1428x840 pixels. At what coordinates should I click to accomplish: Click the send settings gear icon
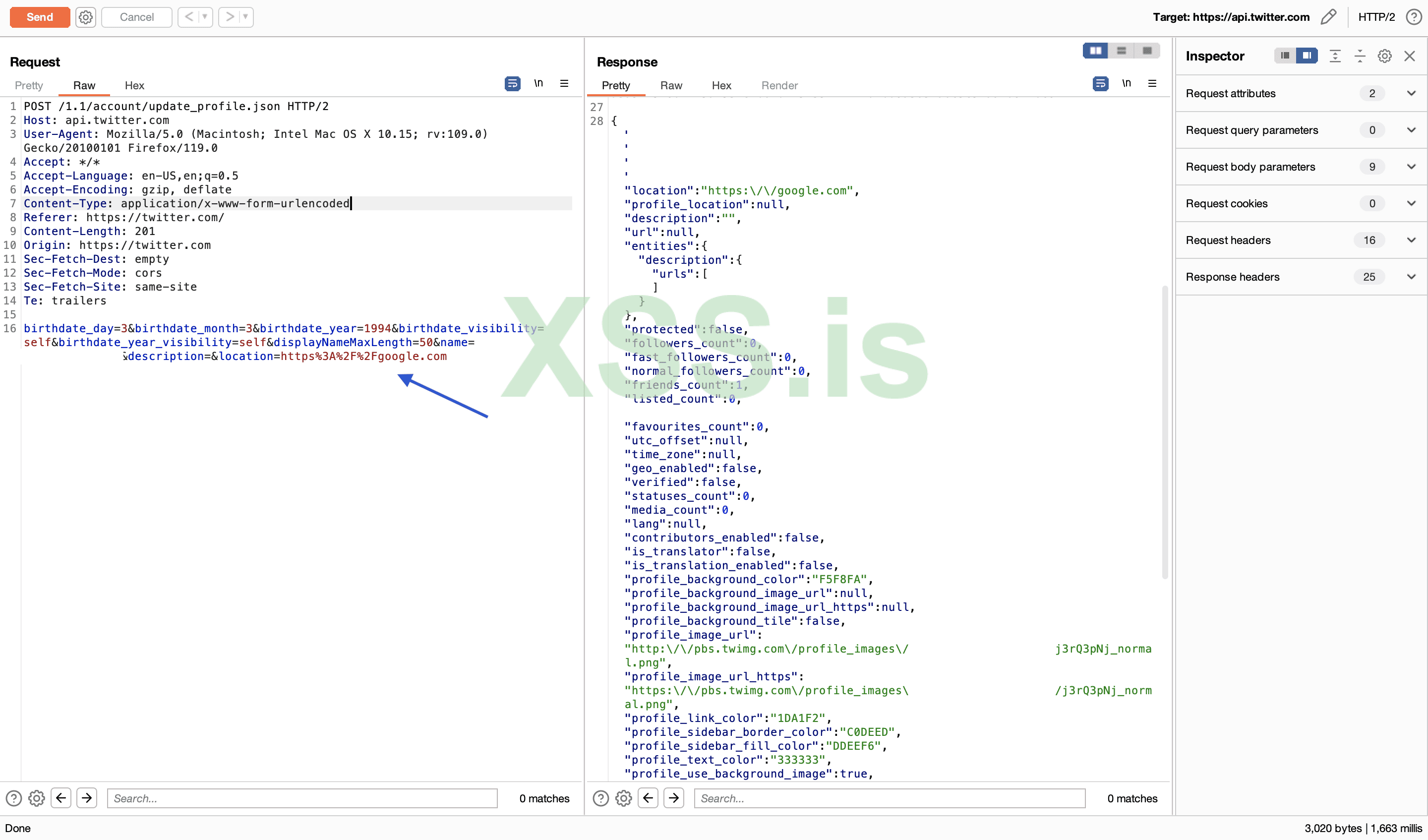pos(86,17)
